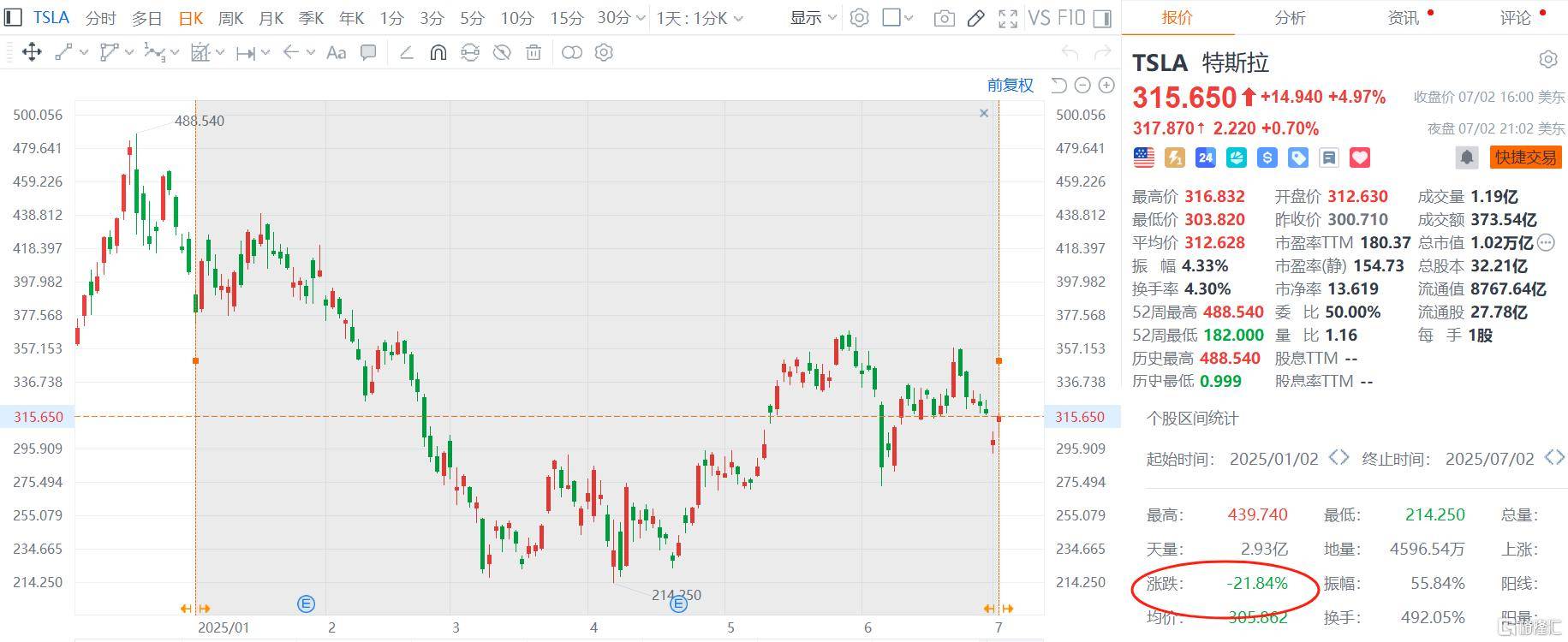Viewport: 1568px width, 642px height.
Task: Open chart settings gear in top bar
Action: (x=860, y=18)
